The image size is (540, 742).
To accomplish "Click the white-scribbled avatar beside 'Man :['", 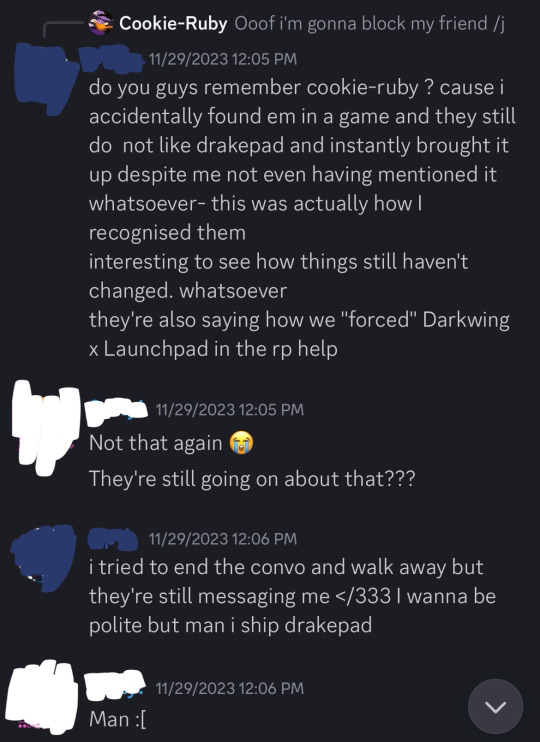I will (x=43, y=697).
